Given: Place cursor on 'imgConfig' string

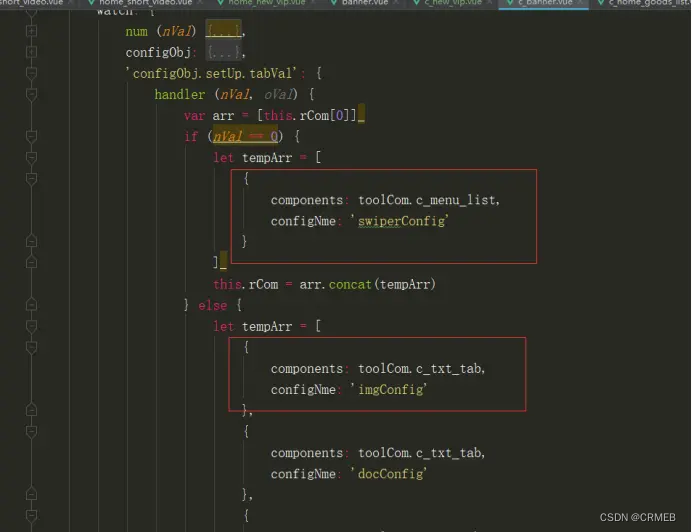Looking at the screenshot, I should click(x=389, y=389).
